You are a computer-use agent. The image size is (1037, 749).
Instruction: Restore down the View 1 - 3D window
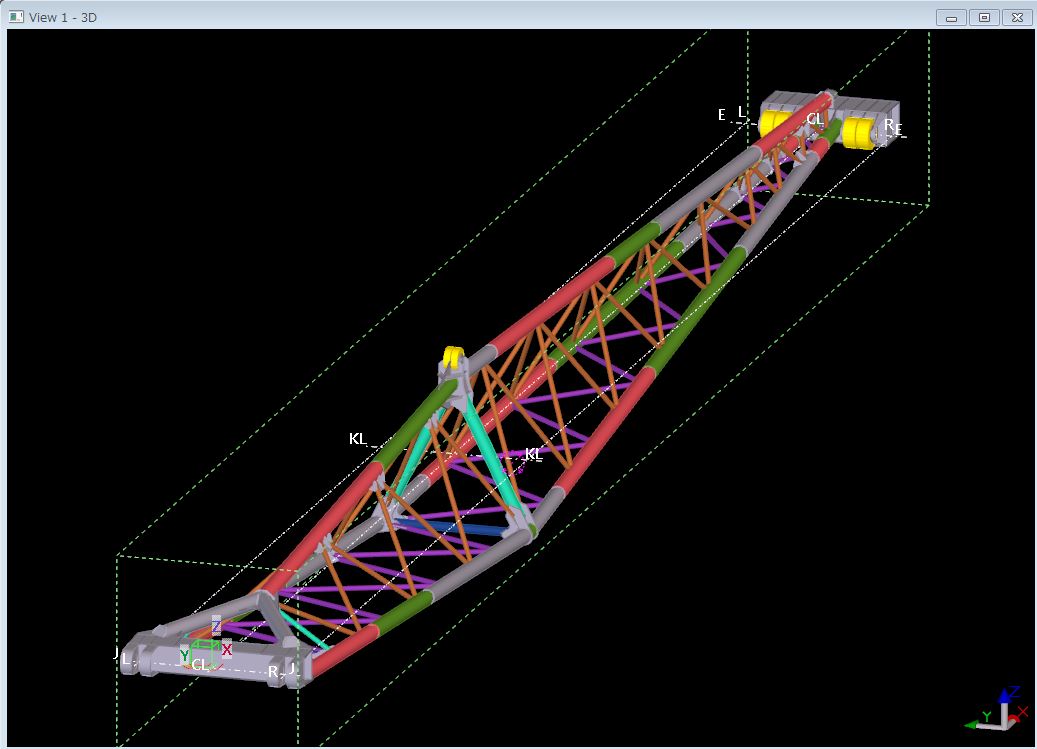[984, 17]
